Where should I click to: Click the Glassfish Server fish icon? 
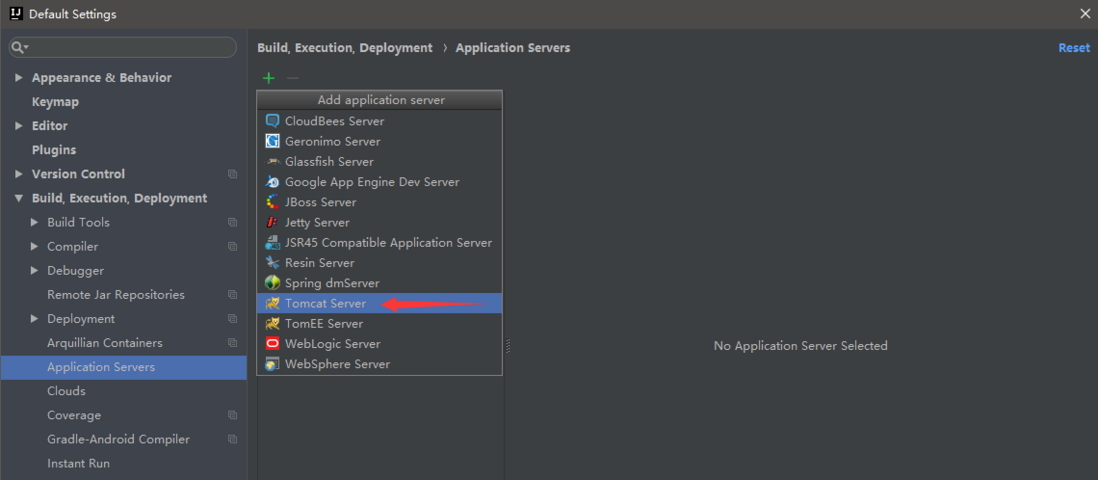272,162
